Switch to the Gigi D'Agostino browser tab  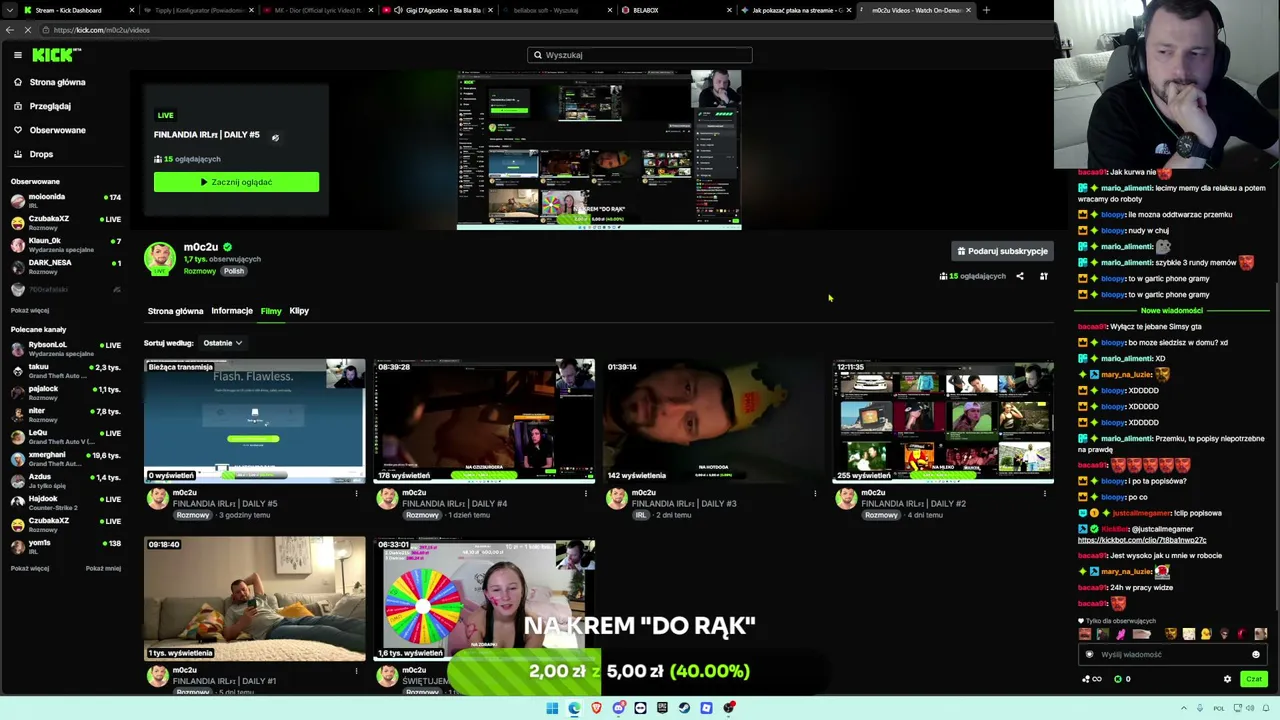pyautogui.click(x=438, y=10)
